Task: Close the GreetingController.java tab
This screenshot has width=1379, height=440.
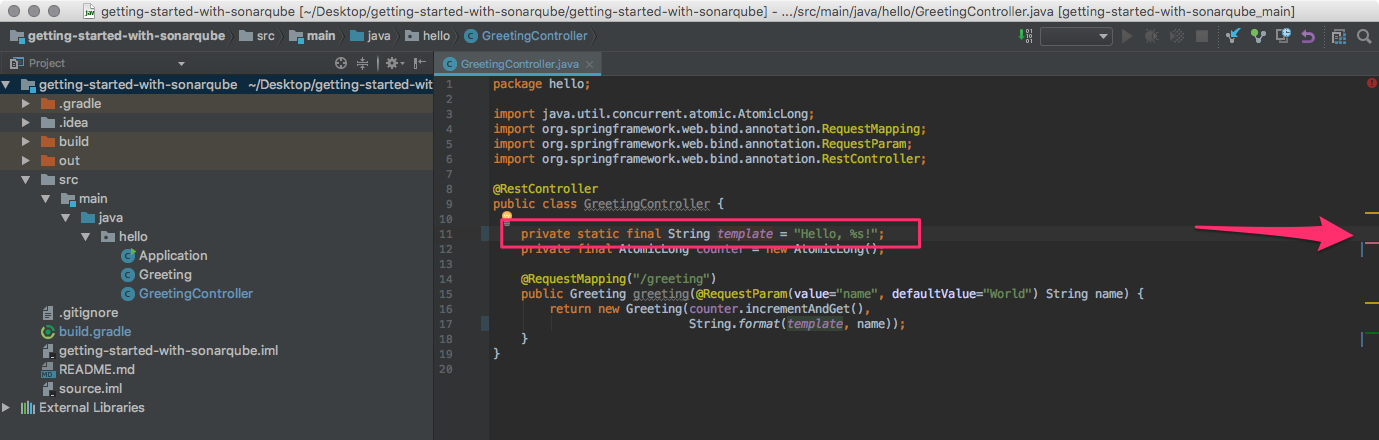Action: tap(590, 64)
